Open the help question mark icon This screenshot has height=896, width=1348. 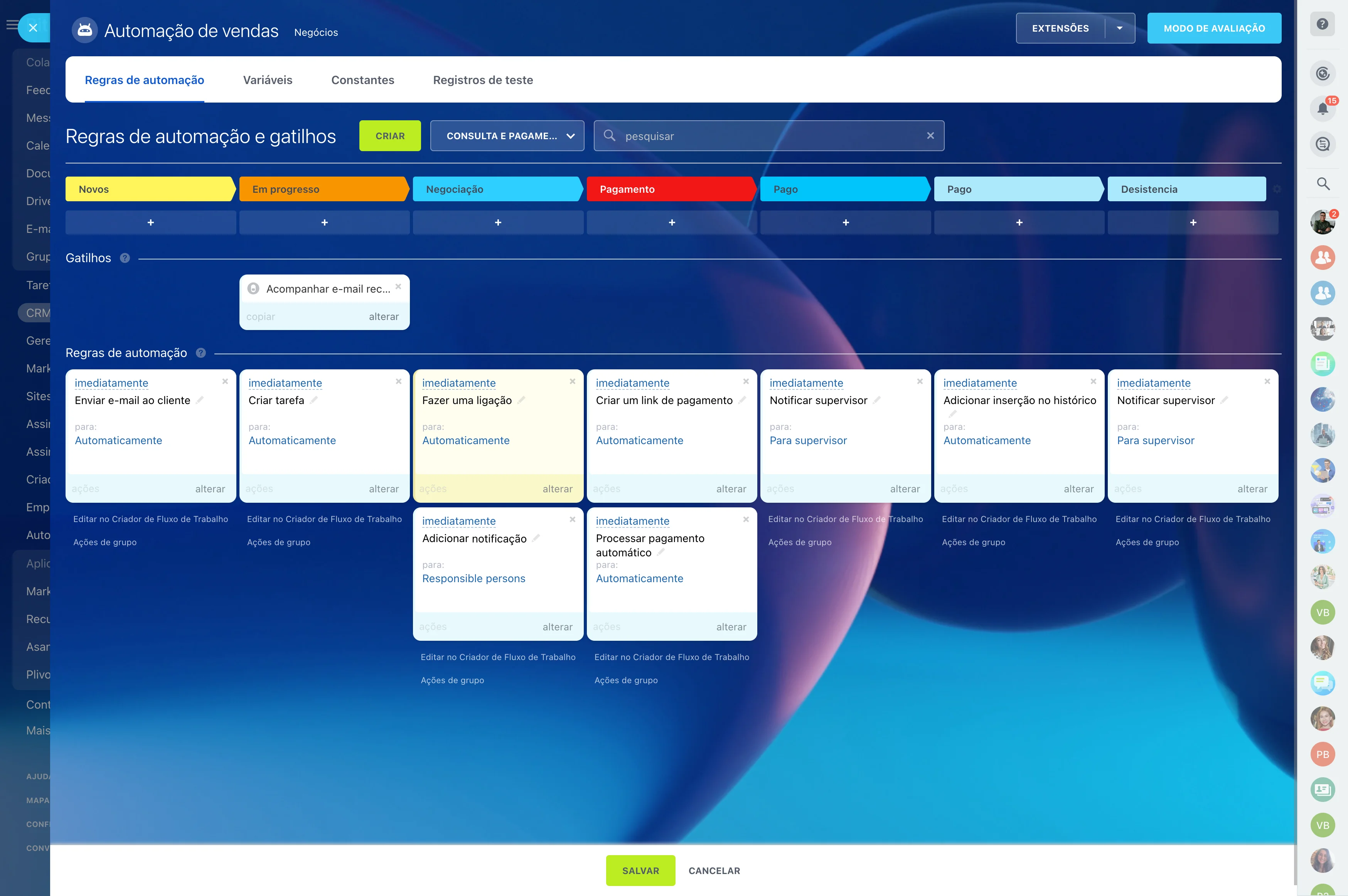[x=1322, y=24]
